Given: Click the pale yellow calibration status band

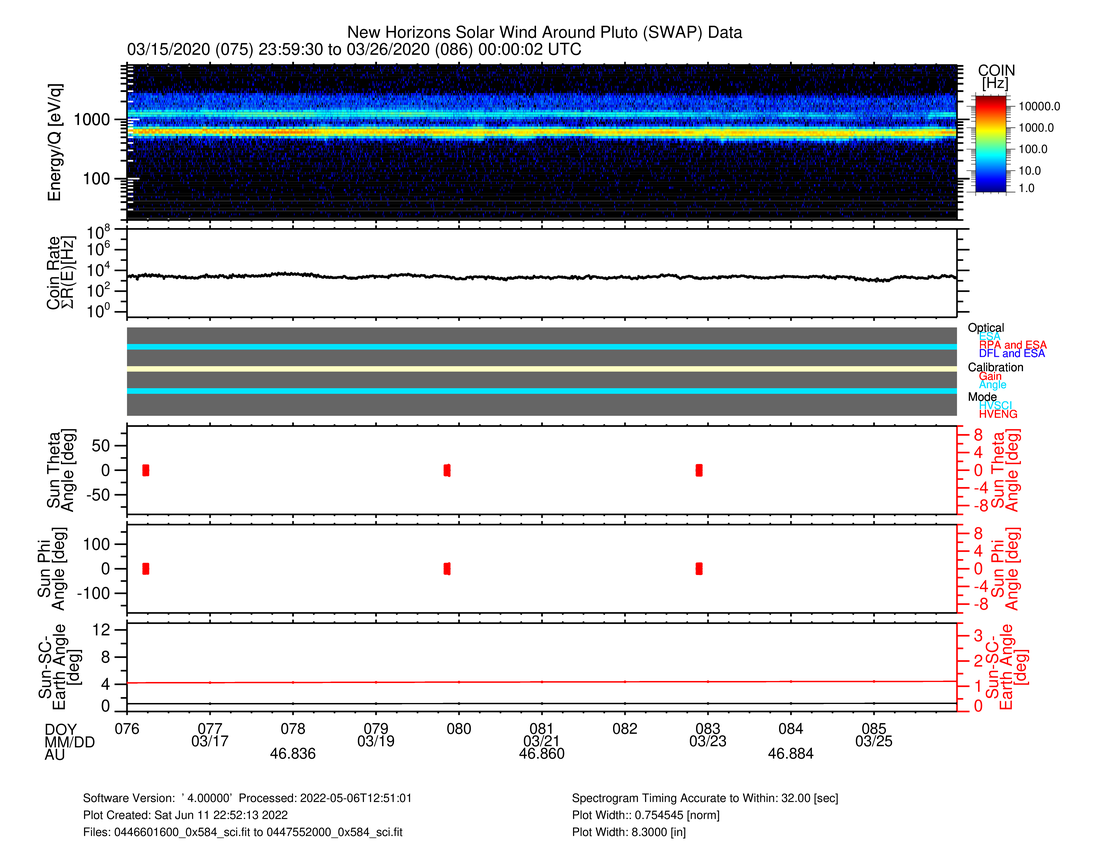Looking at the screenshot, I should [541, 368].
